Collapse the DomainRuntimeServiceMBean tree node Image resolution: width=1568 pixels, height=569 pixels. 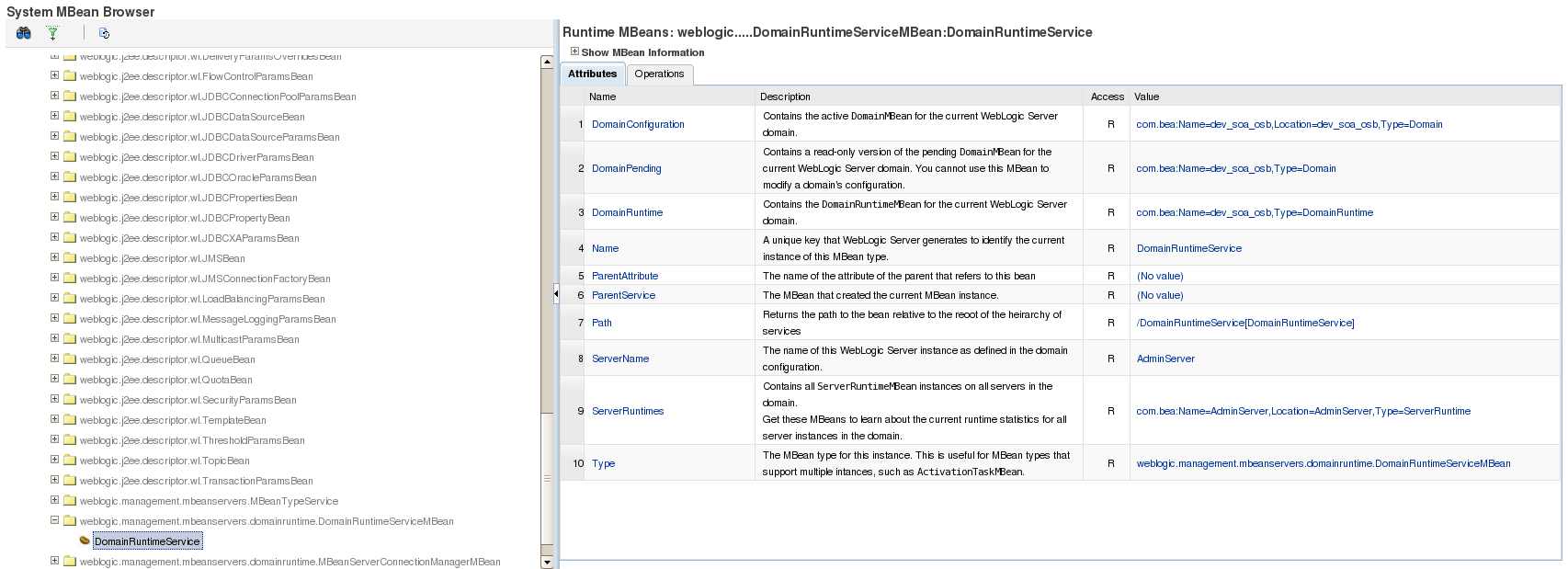[x=54, y=520]
